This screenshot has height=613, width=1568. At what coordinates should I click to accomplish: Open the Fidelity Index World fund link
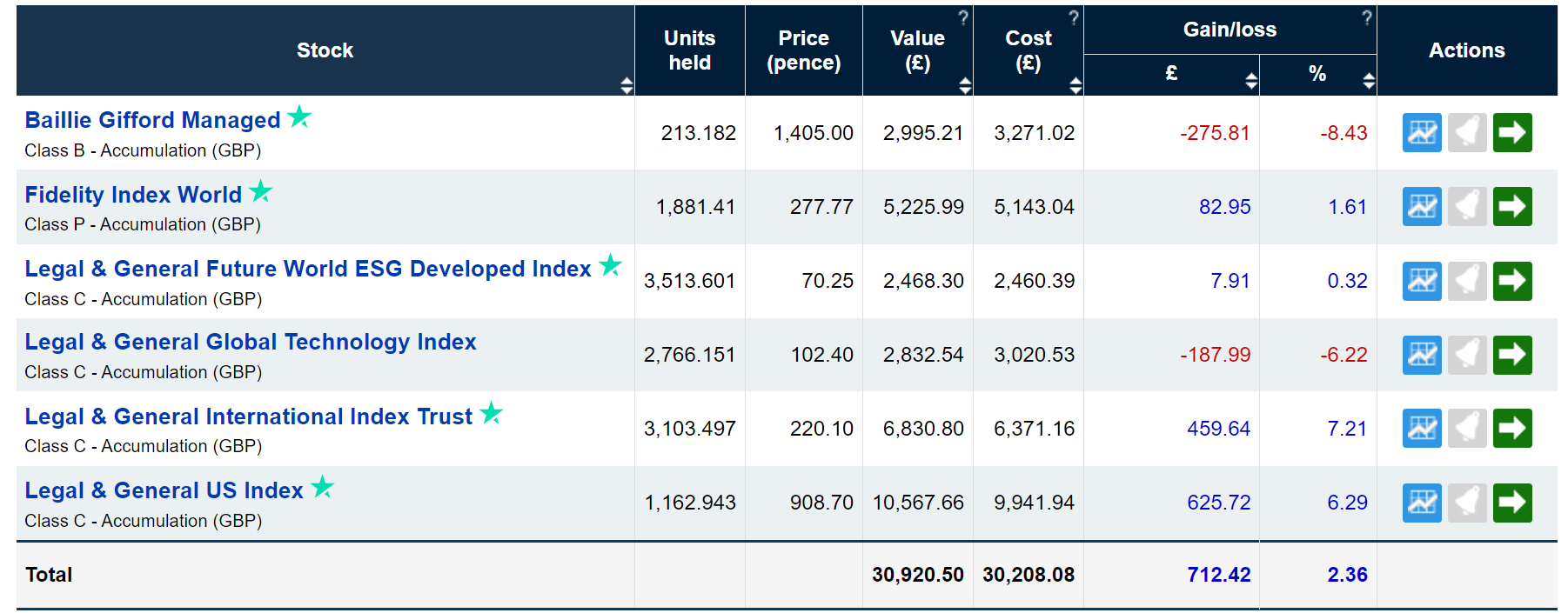(x=133, y=195)
